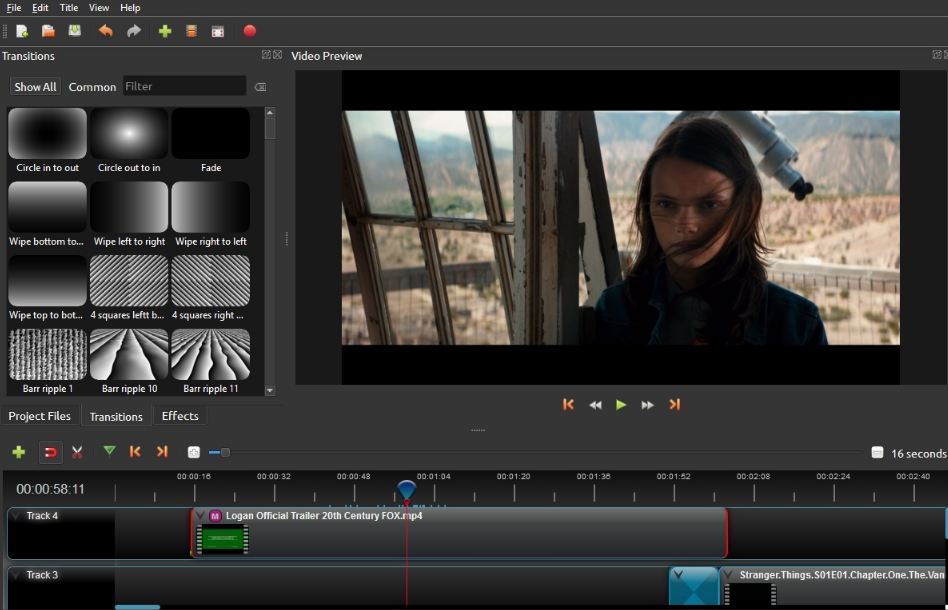Switch to the Project Files tab
The height and width of the screenshot is (610, 948).
(x=39, y=416)
